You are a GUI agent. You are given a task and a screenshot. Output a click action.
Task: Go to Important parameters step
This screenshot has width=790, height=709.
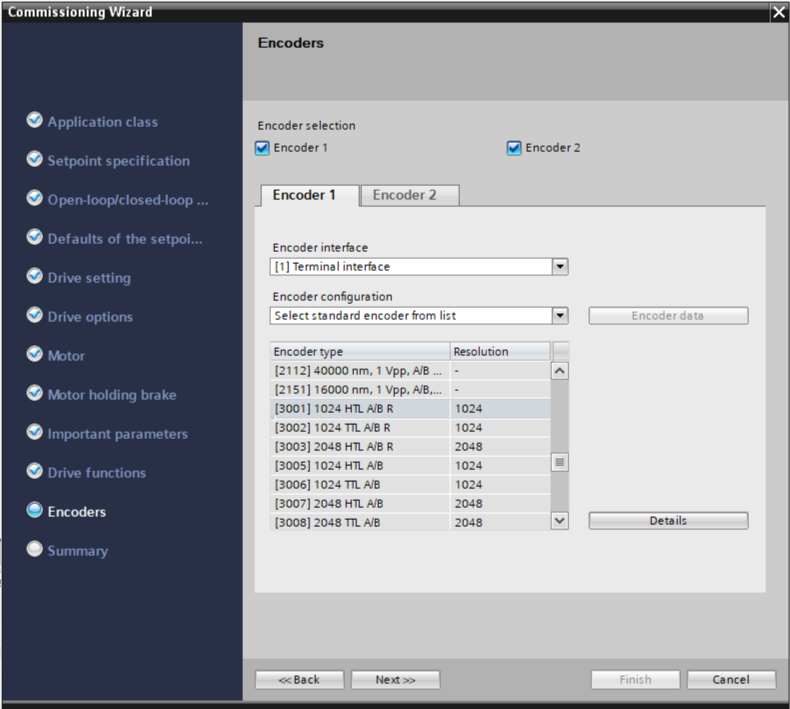pyautogui.click(x=116, y=434)
